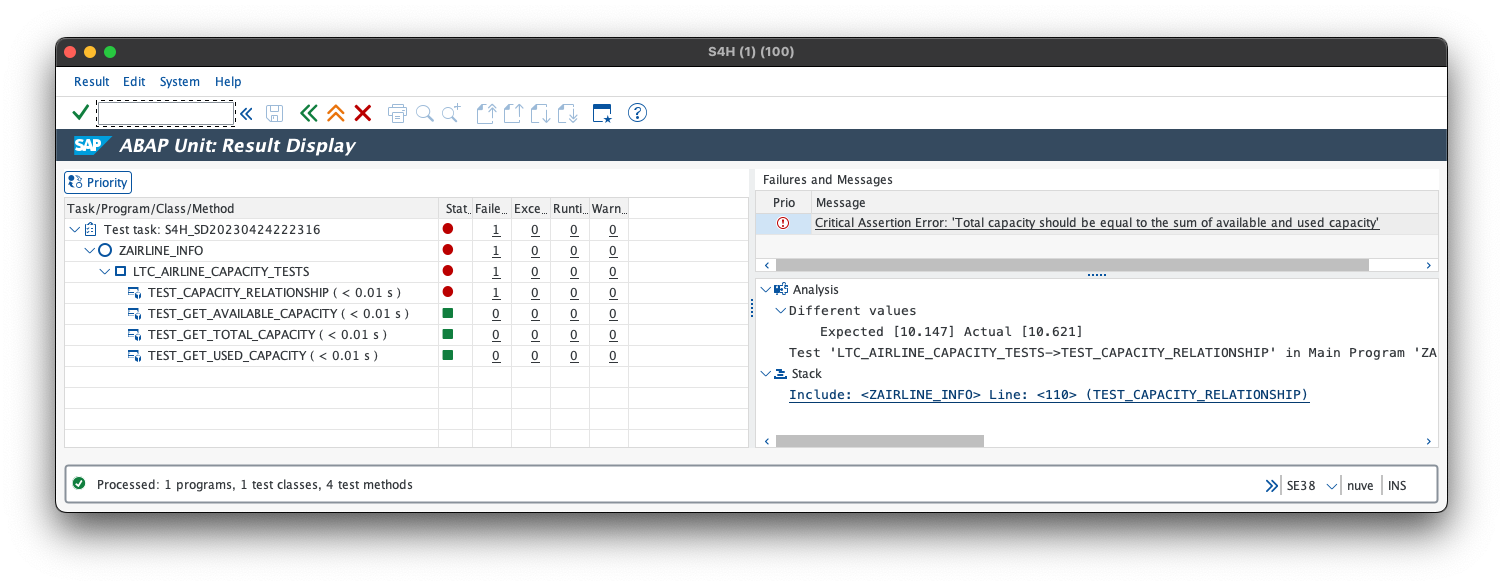The height and width of the screenshot is (586, 1503).
Task: Click the Stat. column header
Action: pos(456,209)
